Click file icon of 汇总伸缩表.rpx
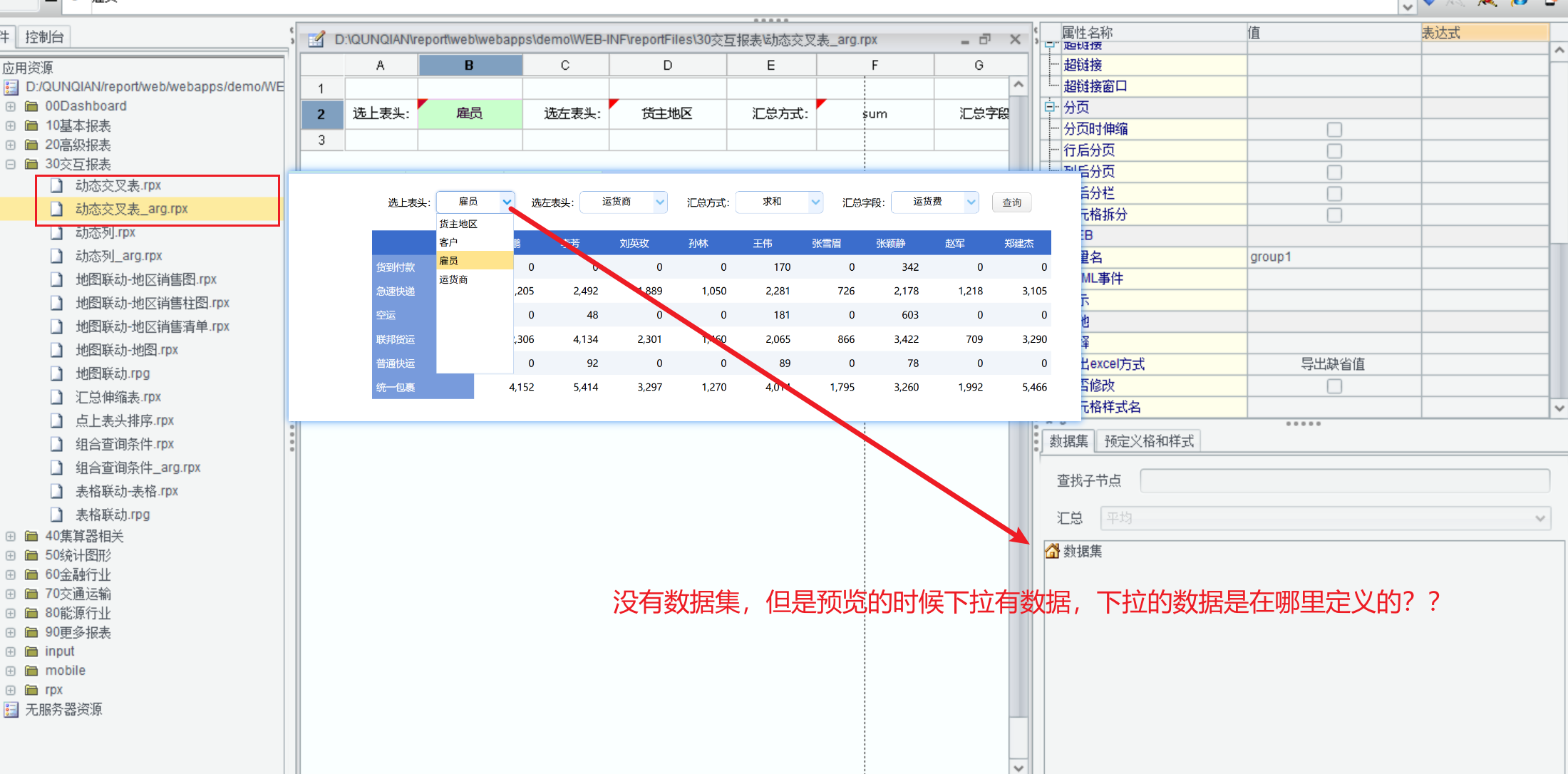 (57, 397)
